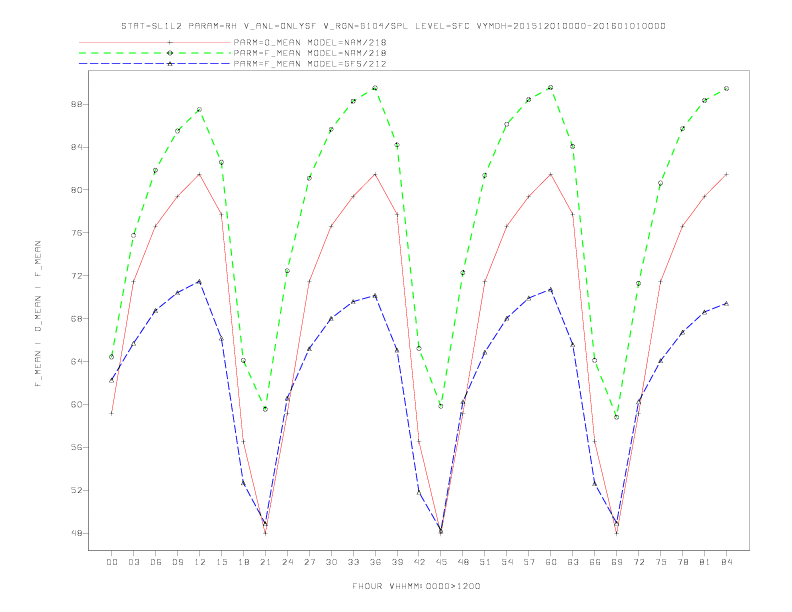Click the x-axis tick label 21
This screenshot has width=792, height=612.
(265, 562)
